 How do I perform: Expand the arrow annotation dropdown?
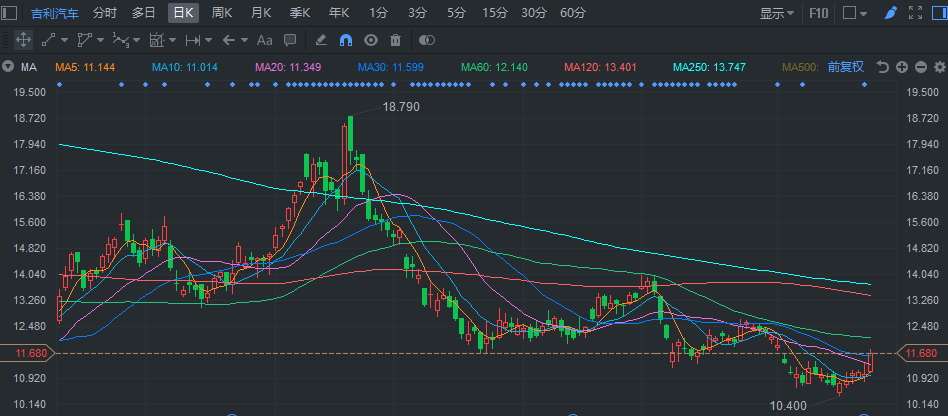[x=244, y=41]
